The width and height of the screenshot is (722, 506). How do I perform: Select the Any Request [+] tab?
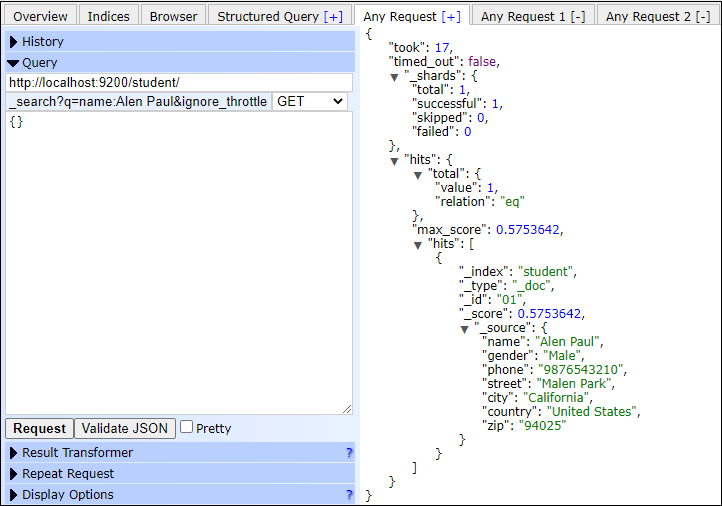(x=412, y=16)
